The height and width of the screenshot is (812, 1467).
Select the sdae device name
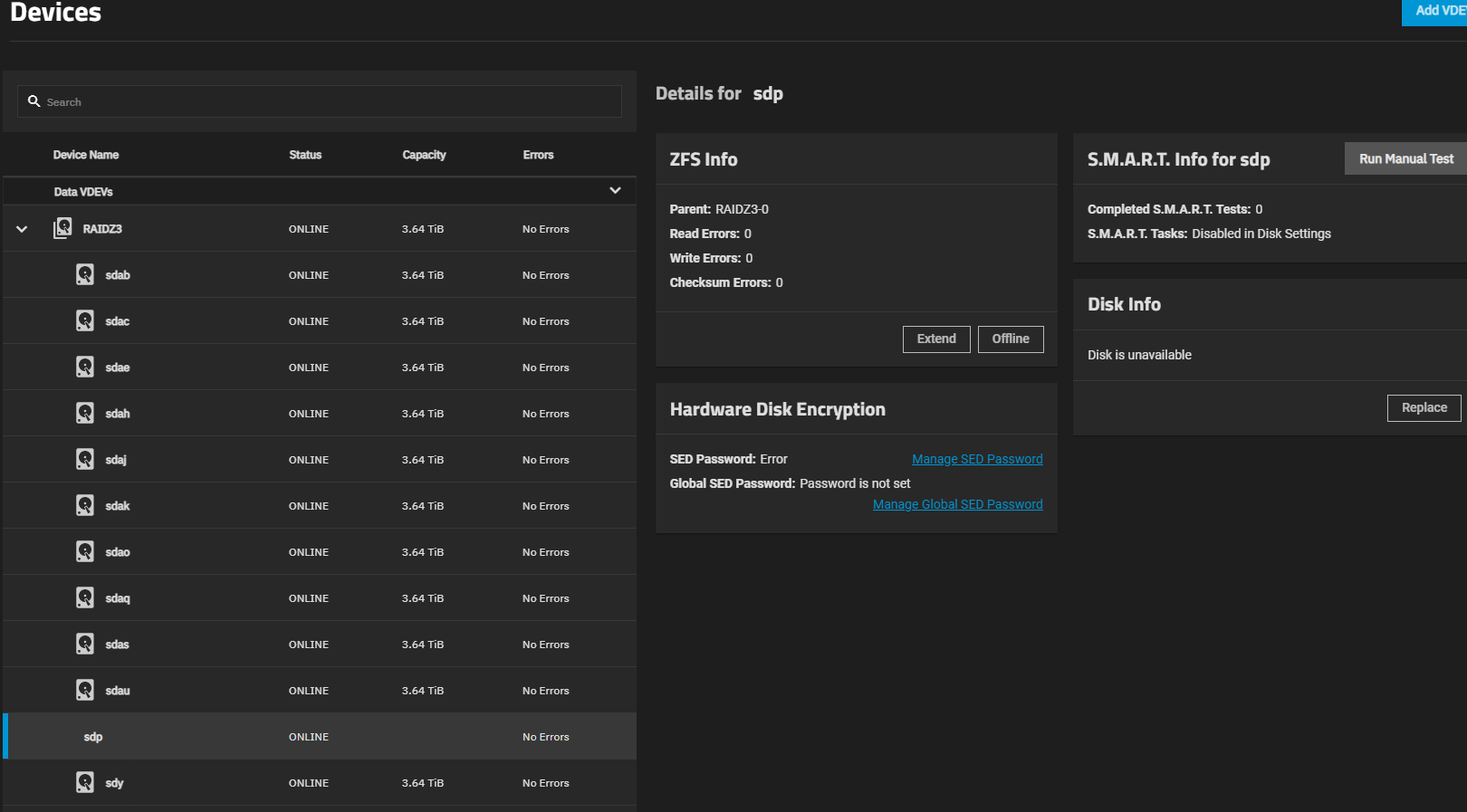[x=118, y=368]
